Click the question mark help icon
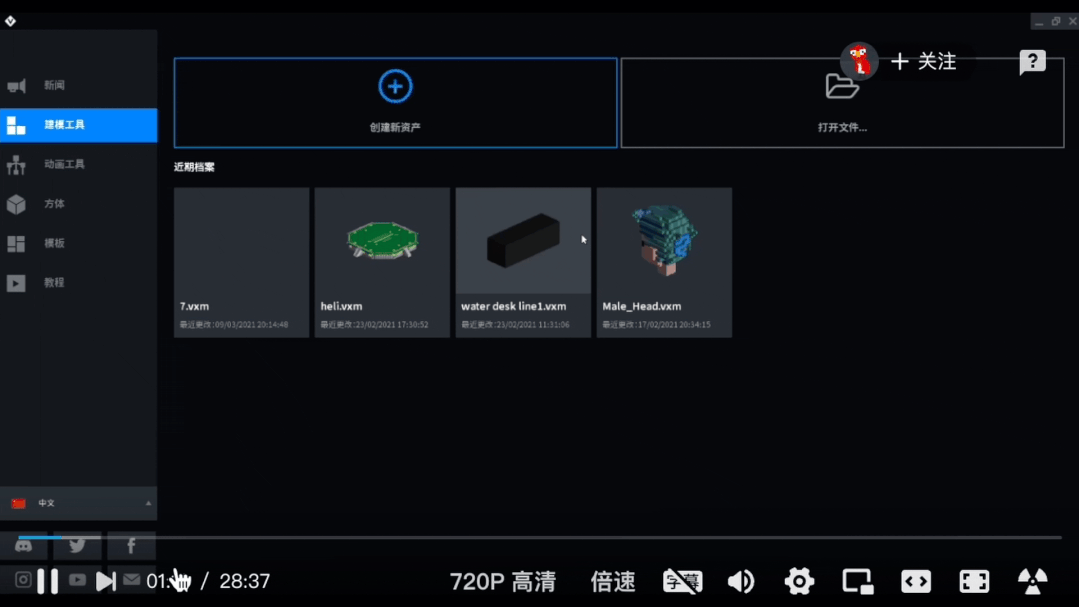The width and height of the screenshot is (1079, 607). [x=1032, y=62]
